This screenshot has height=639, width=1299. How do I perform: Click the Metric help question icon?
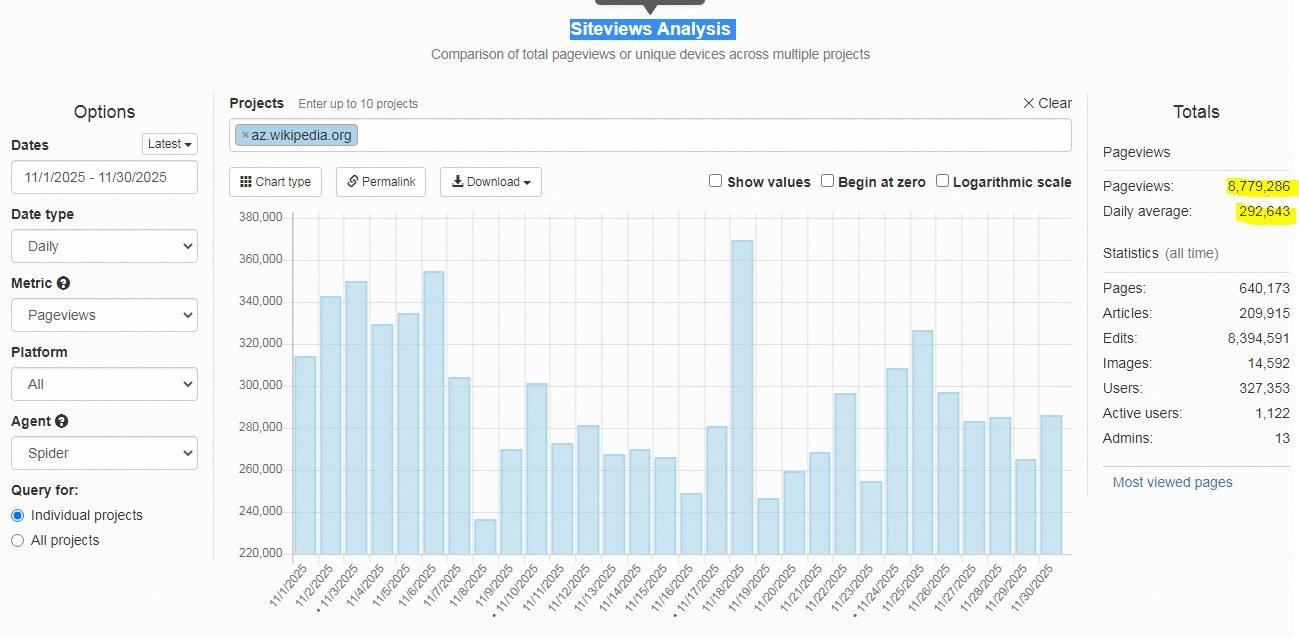tap(63, 284)
